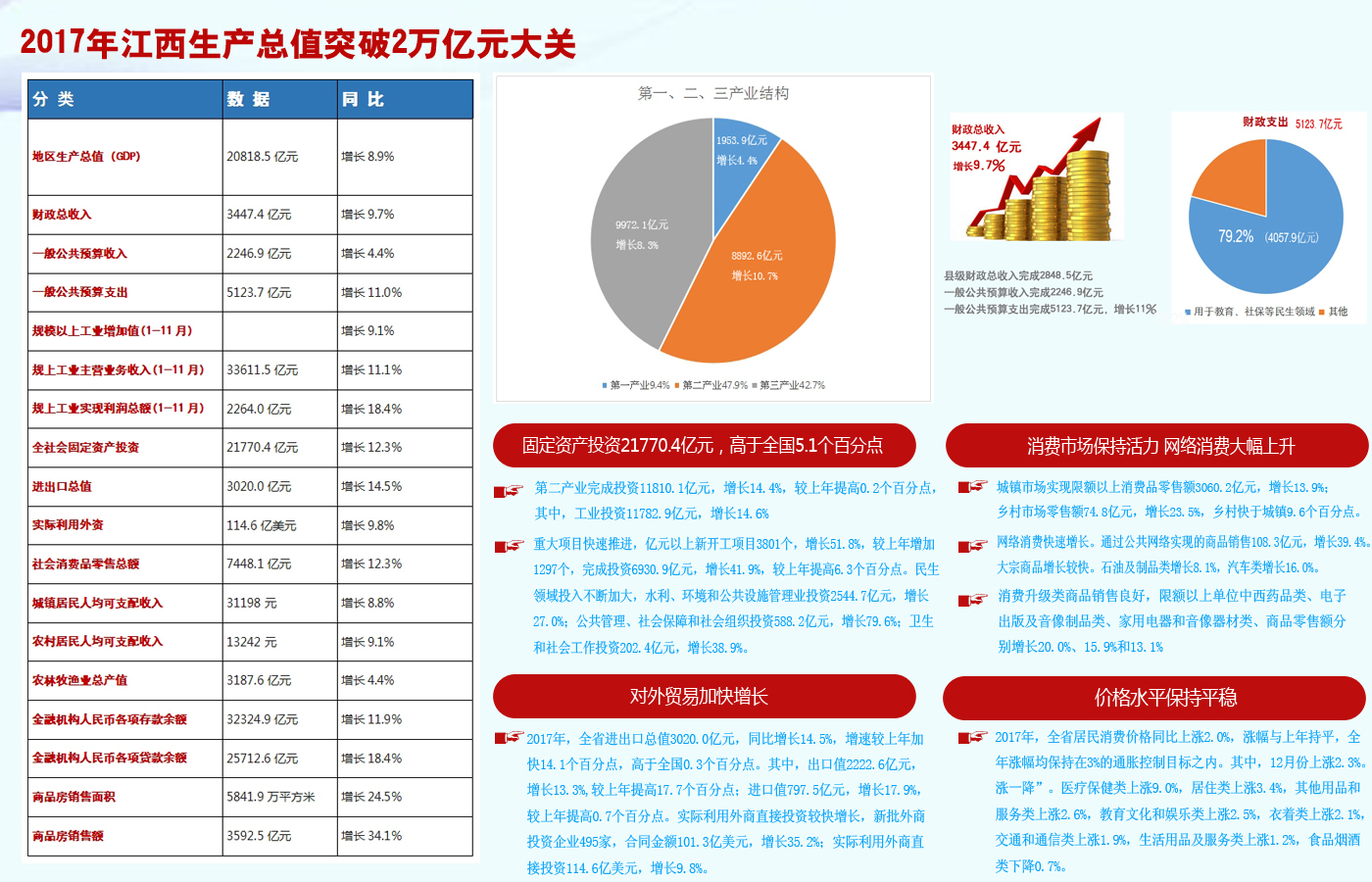Image resolution: width=1372 pixels, height=882 pixels.
Task: Click the red 固定资产投资21770.4亿元 banner
Action: coord(704,446)
